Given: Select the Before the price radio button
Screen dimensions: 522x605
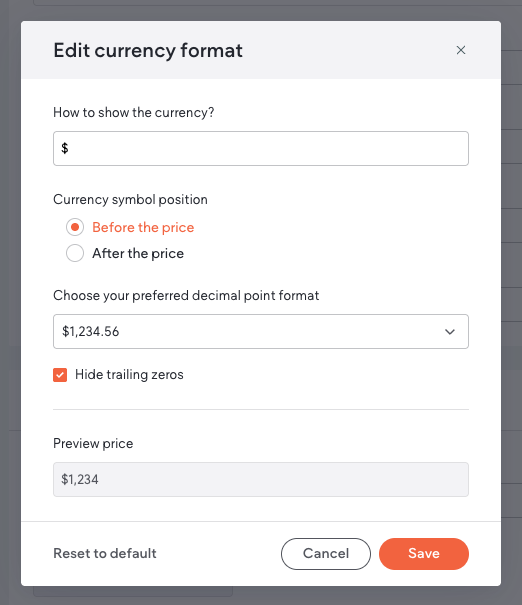Looking at the screenshot, I should (x=75, y=227).
